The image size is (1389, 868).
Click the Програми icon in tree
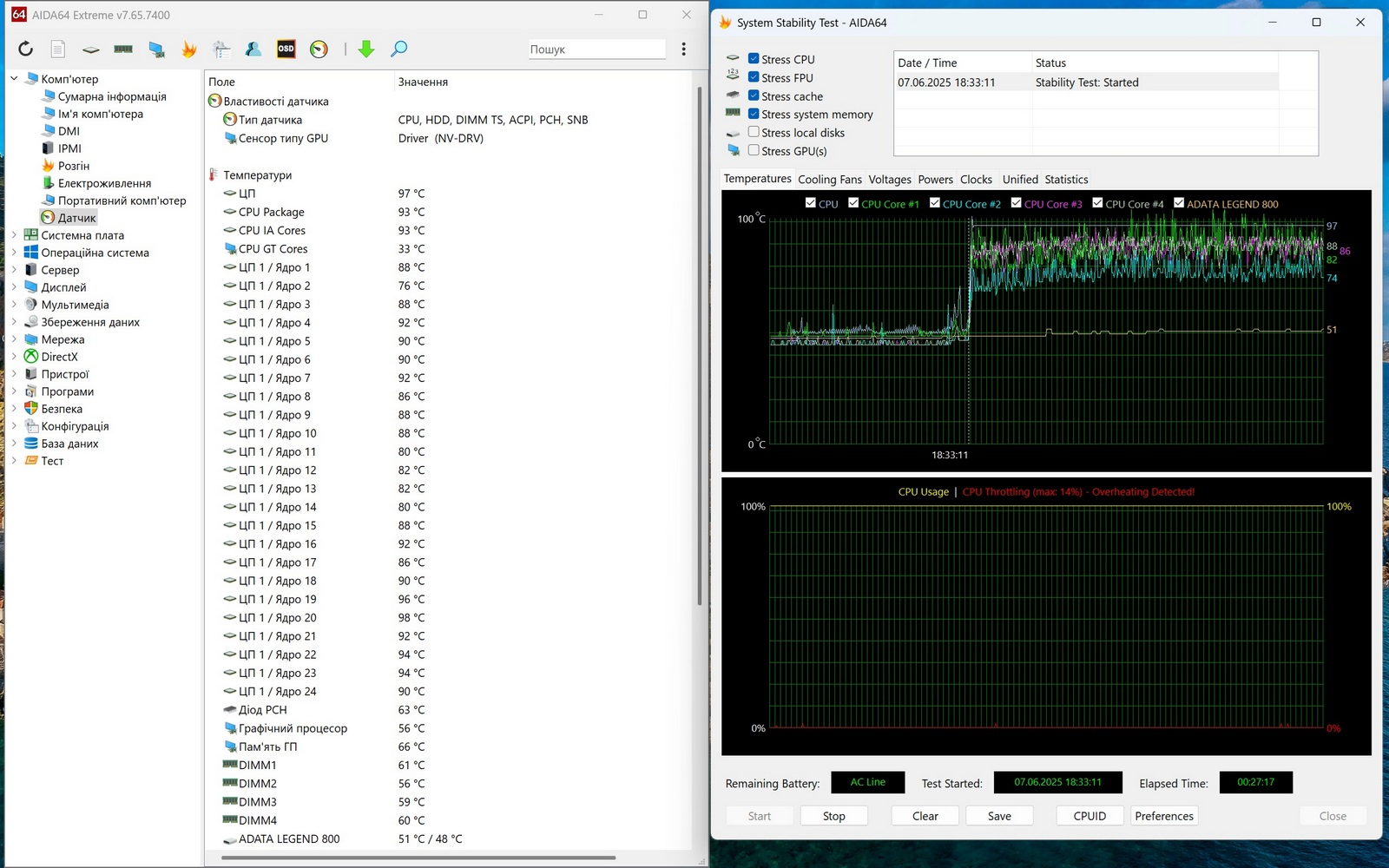[x=31, y=391]
